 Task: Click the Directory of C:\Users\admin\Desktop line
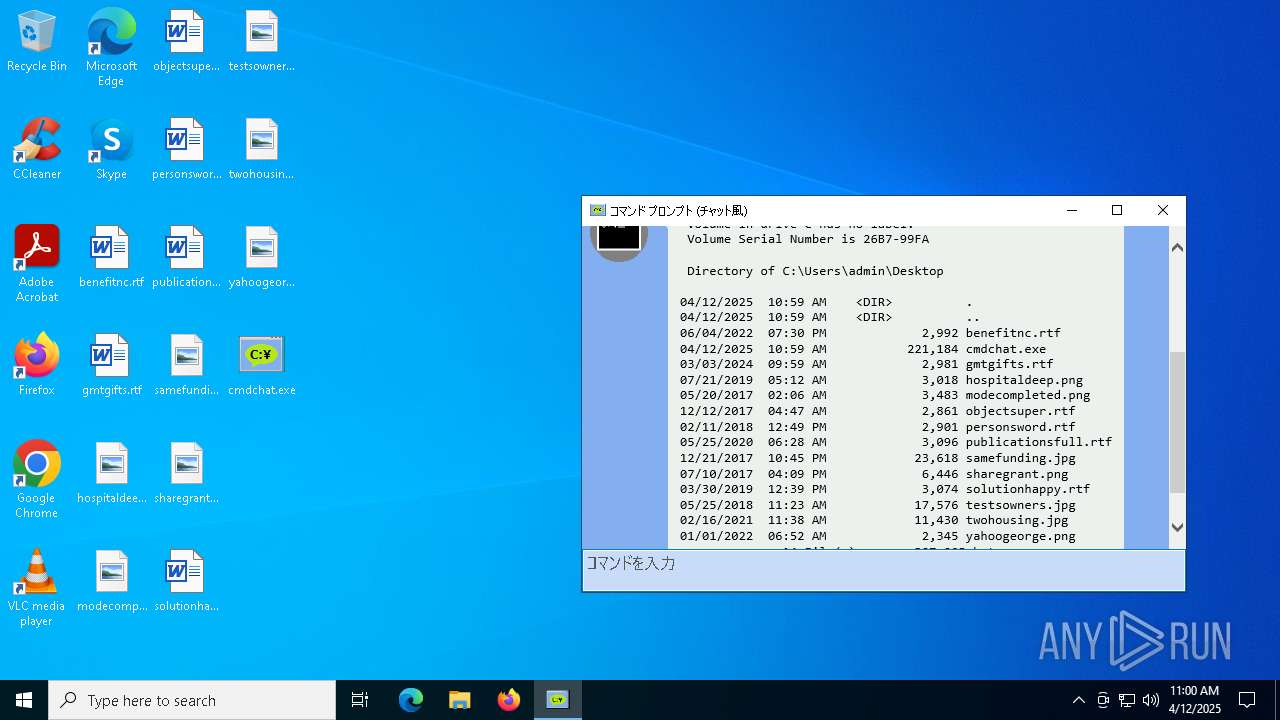pyautogui.click(x=815, y=271)
